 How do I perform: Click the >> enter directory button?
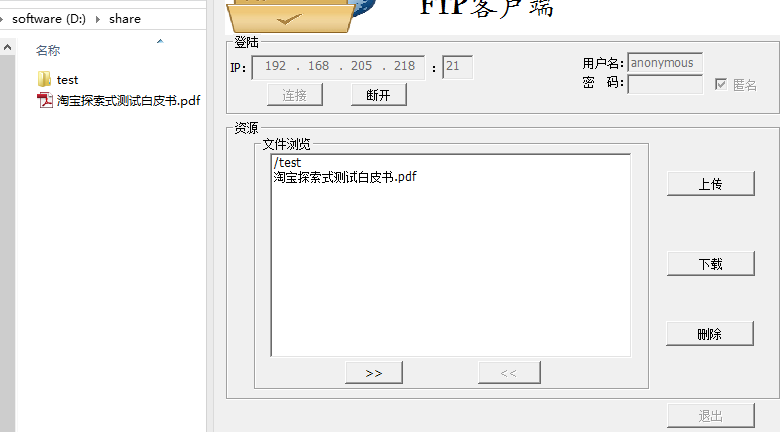click(374, 373)
